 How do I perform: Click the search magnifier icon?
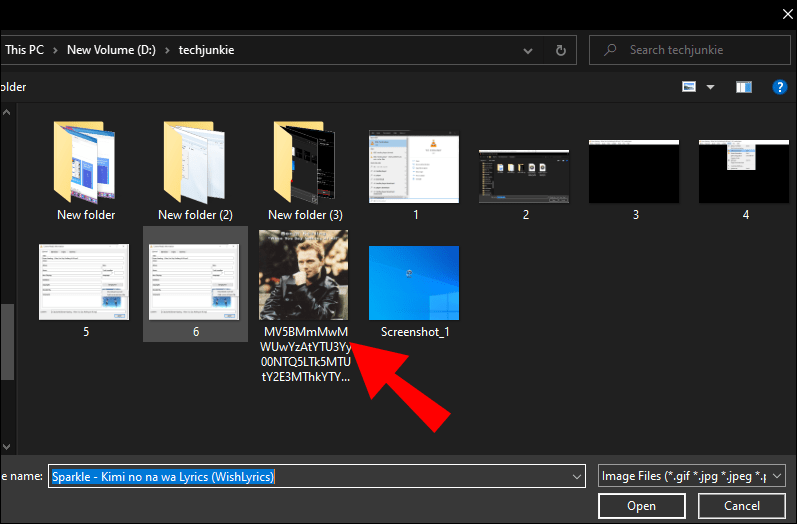point(610,50)
